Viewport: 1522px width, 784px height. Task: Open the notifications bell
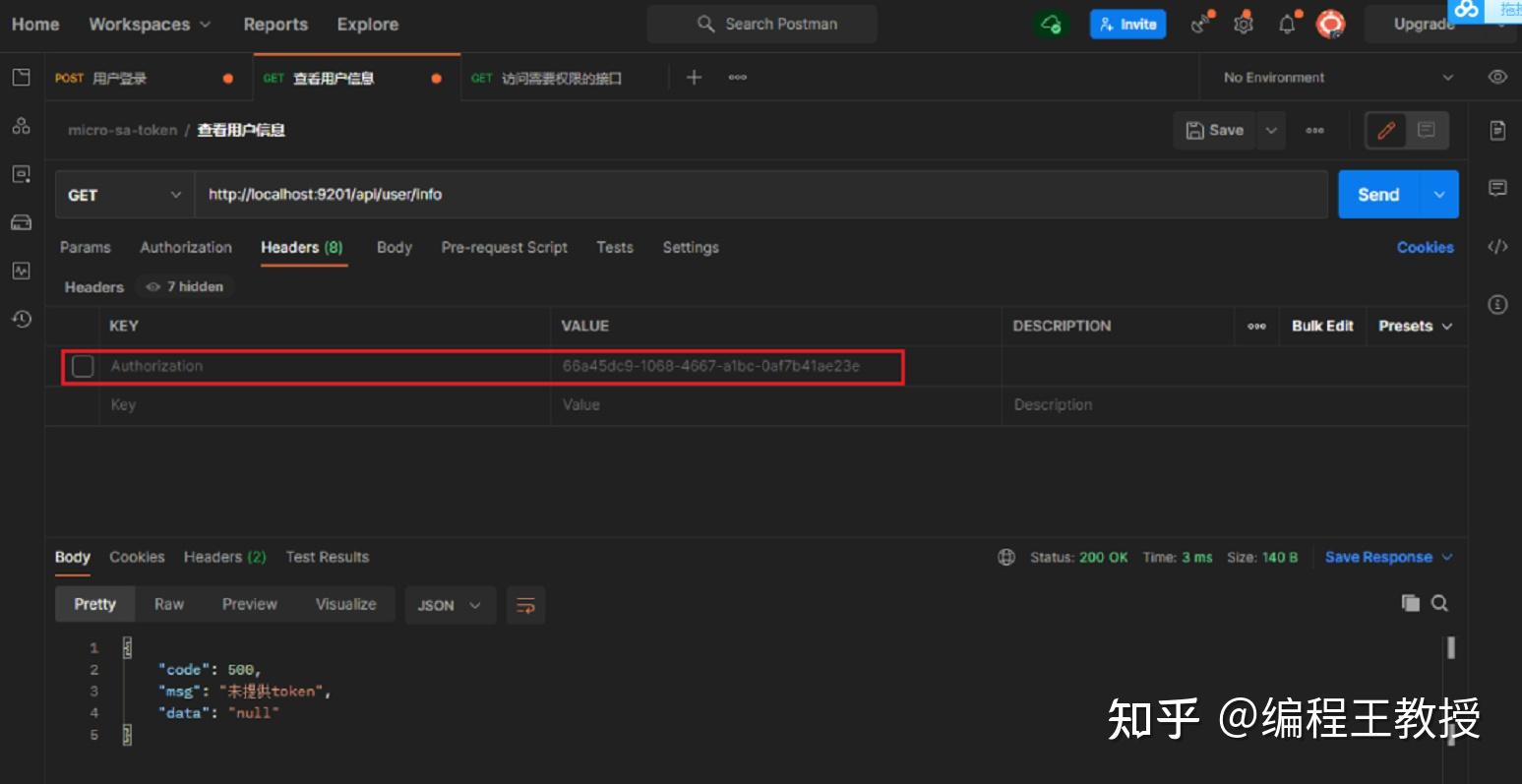(x=1288, y=25)
